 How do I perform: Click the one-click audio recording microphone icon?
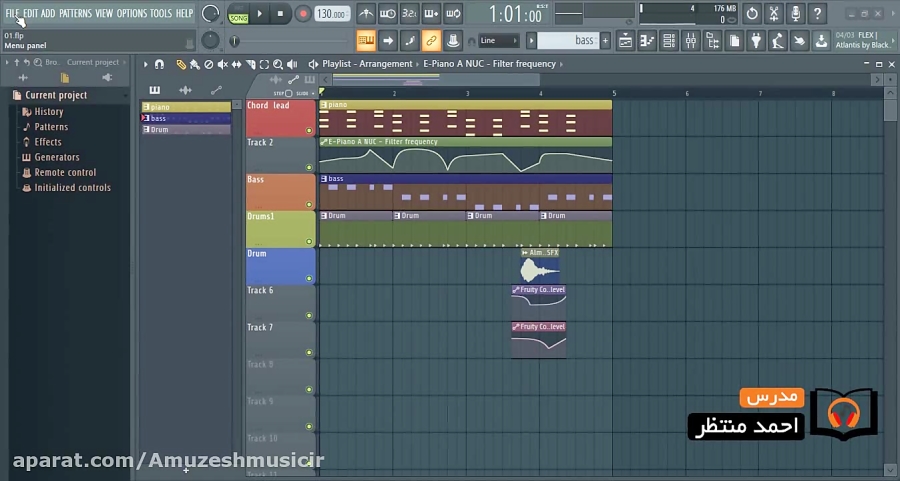[796, 13]
